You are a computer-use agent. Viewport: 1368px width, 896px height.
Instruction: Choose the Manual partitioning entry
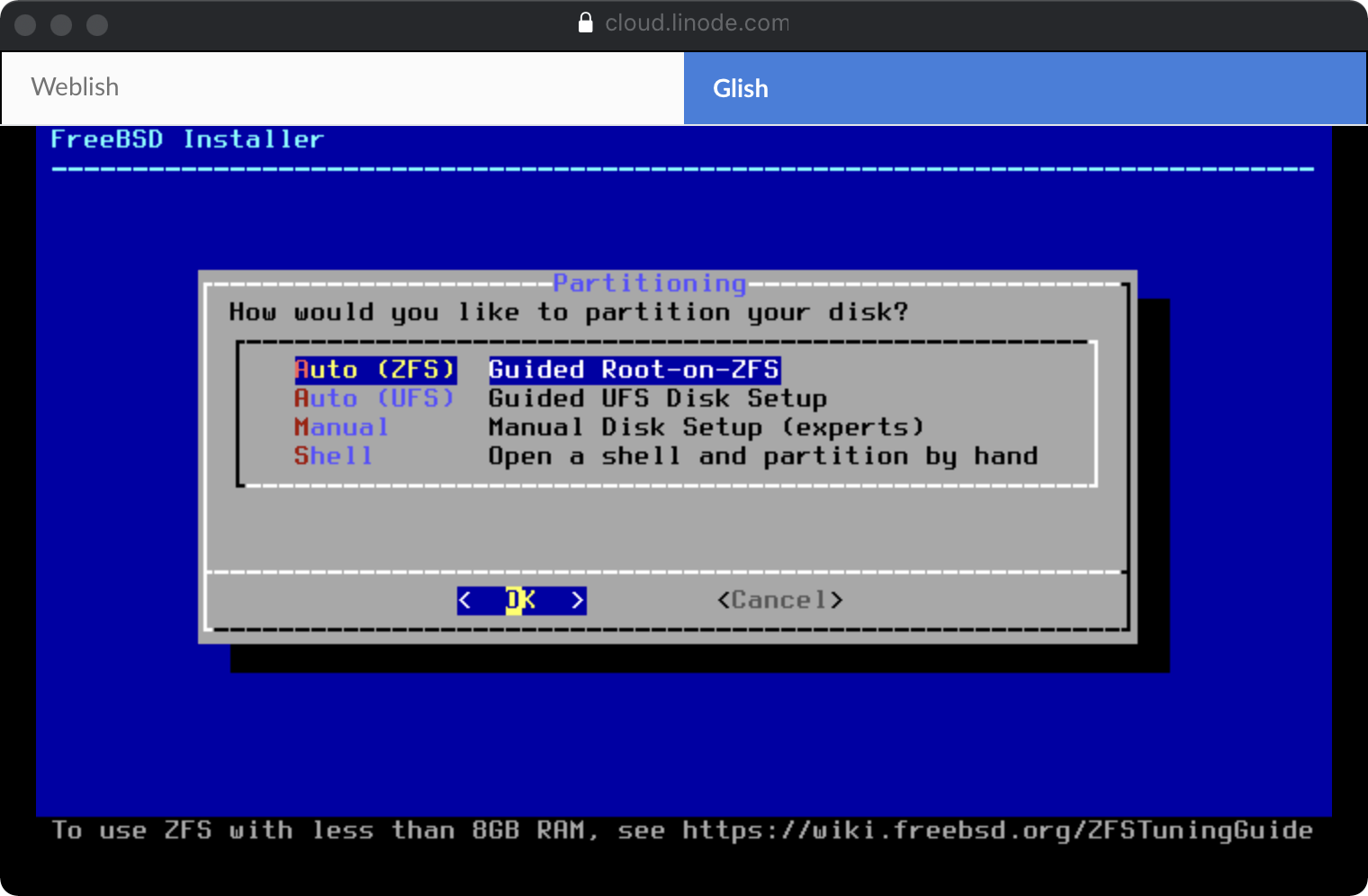341,427
